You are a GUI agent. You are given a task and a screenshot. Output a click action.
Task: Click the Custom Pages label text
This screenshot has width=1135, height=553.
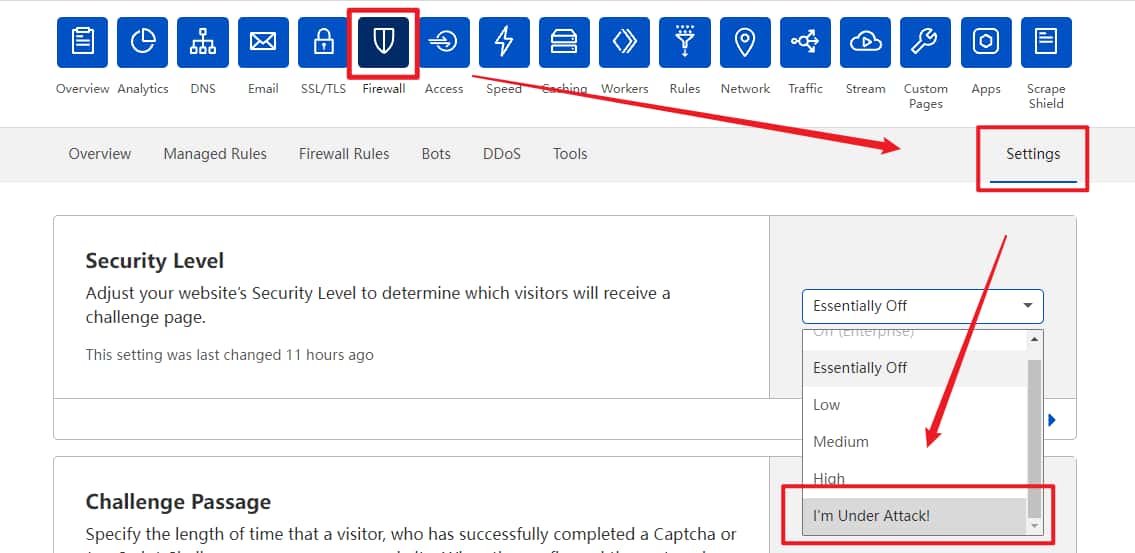point(926,96)
